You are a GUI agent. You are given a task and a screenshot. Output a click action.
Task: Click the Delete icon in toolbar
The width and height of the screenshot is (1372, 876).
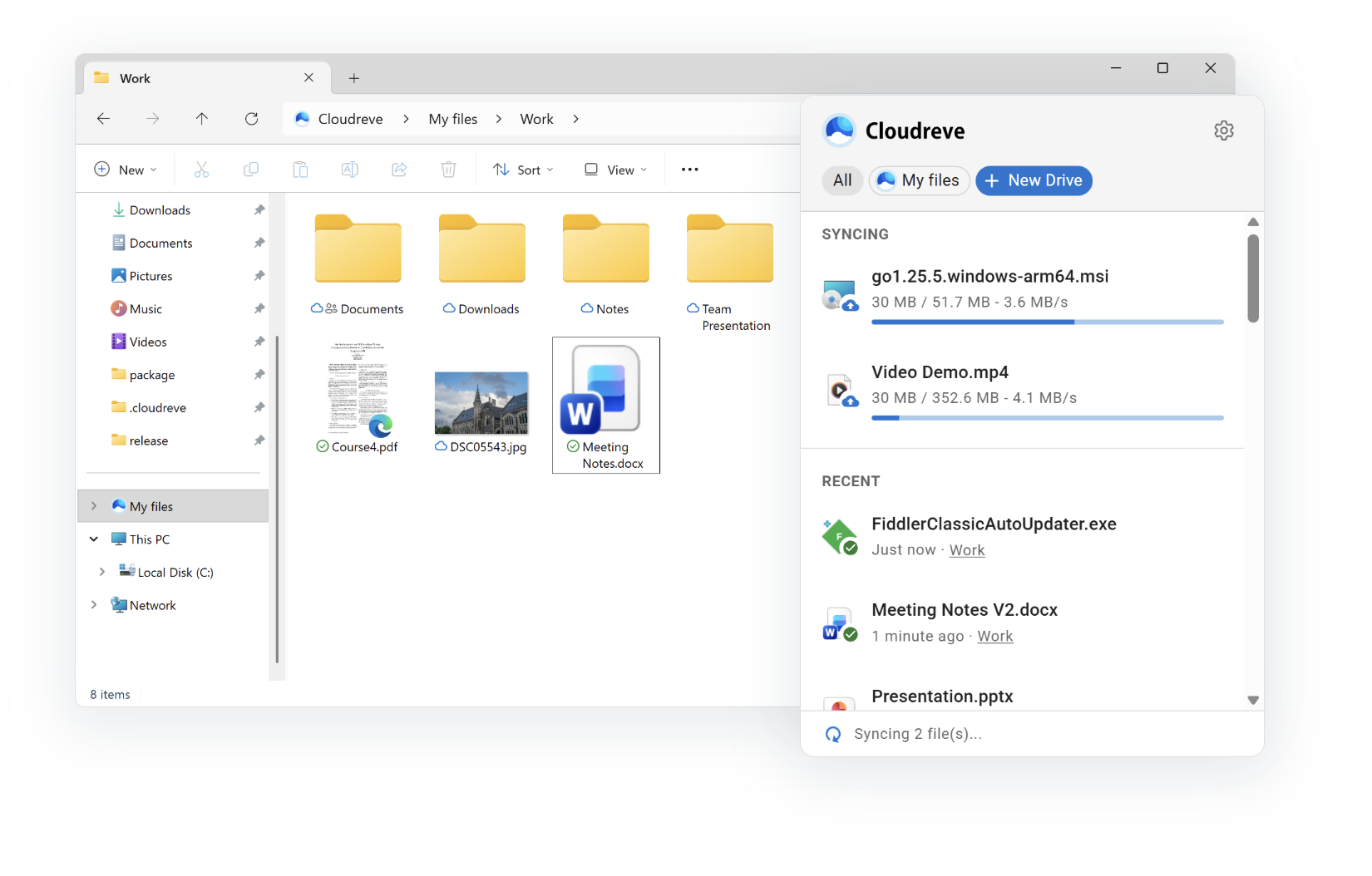point(448,170)
